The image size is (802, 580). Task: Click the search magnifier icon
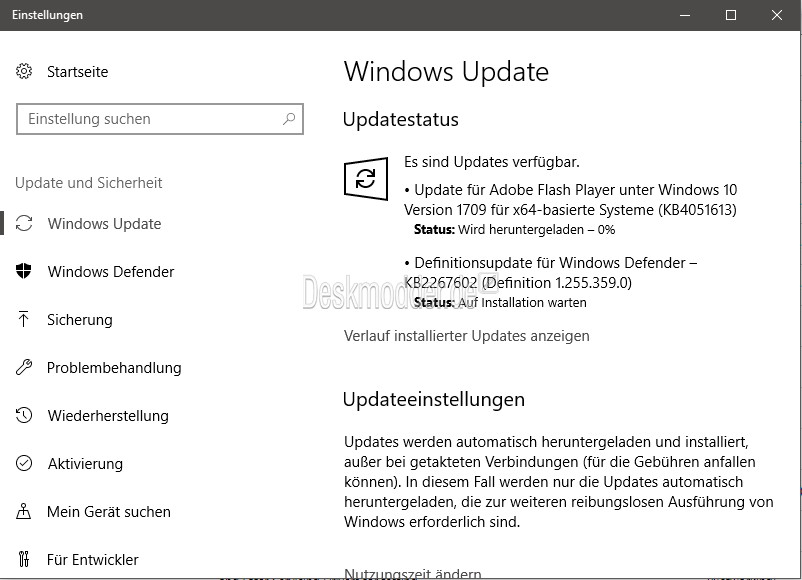point(289,119)
